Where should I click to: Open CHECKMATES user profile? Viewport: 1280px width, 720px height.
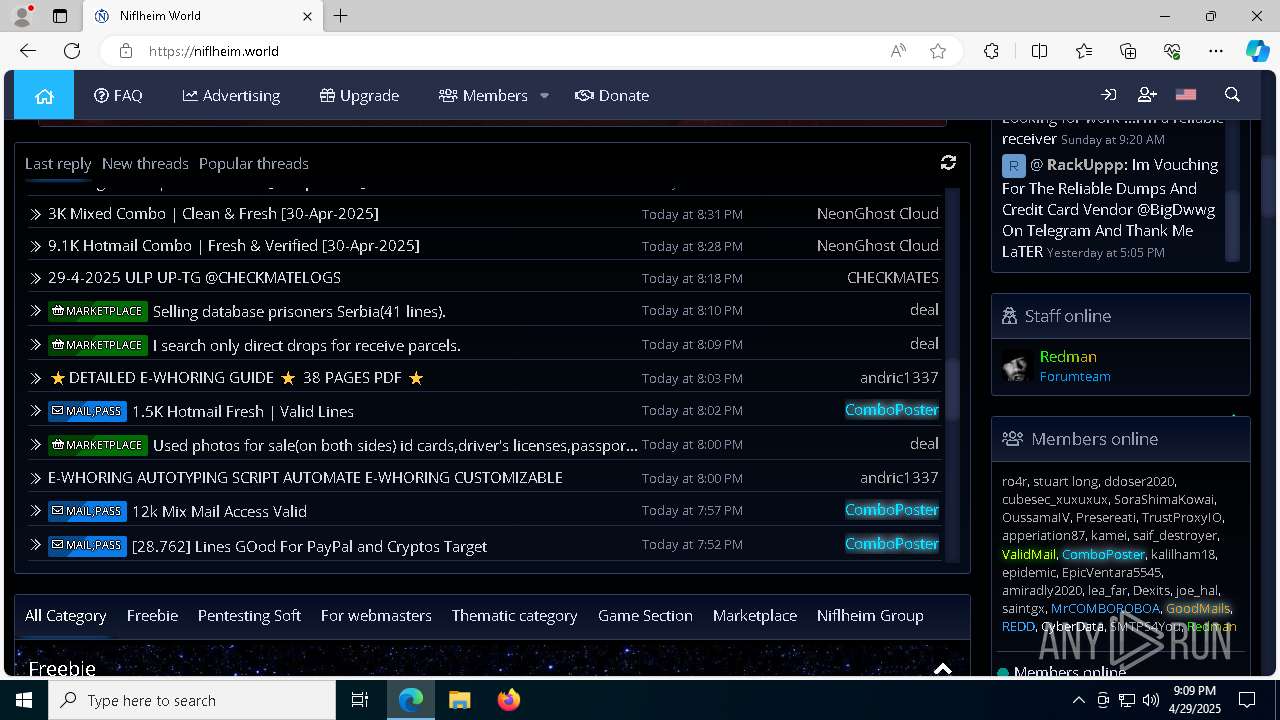[893, 277]
